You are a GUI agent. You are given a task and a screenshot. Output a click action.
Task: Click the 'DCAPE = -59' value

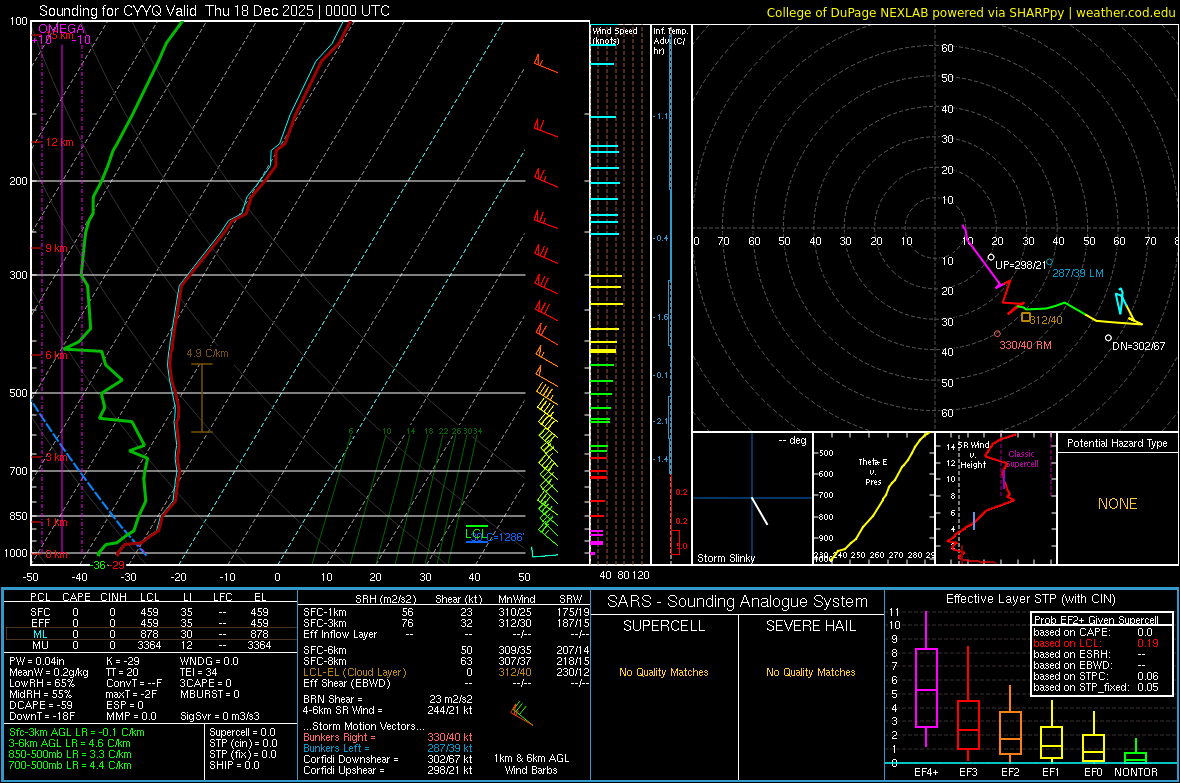tap(39, 705)
